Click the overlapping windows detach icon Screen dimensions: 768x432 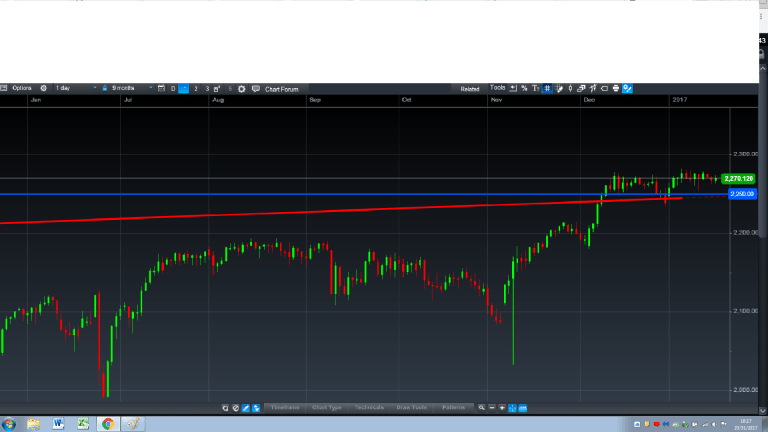(581, 88)
